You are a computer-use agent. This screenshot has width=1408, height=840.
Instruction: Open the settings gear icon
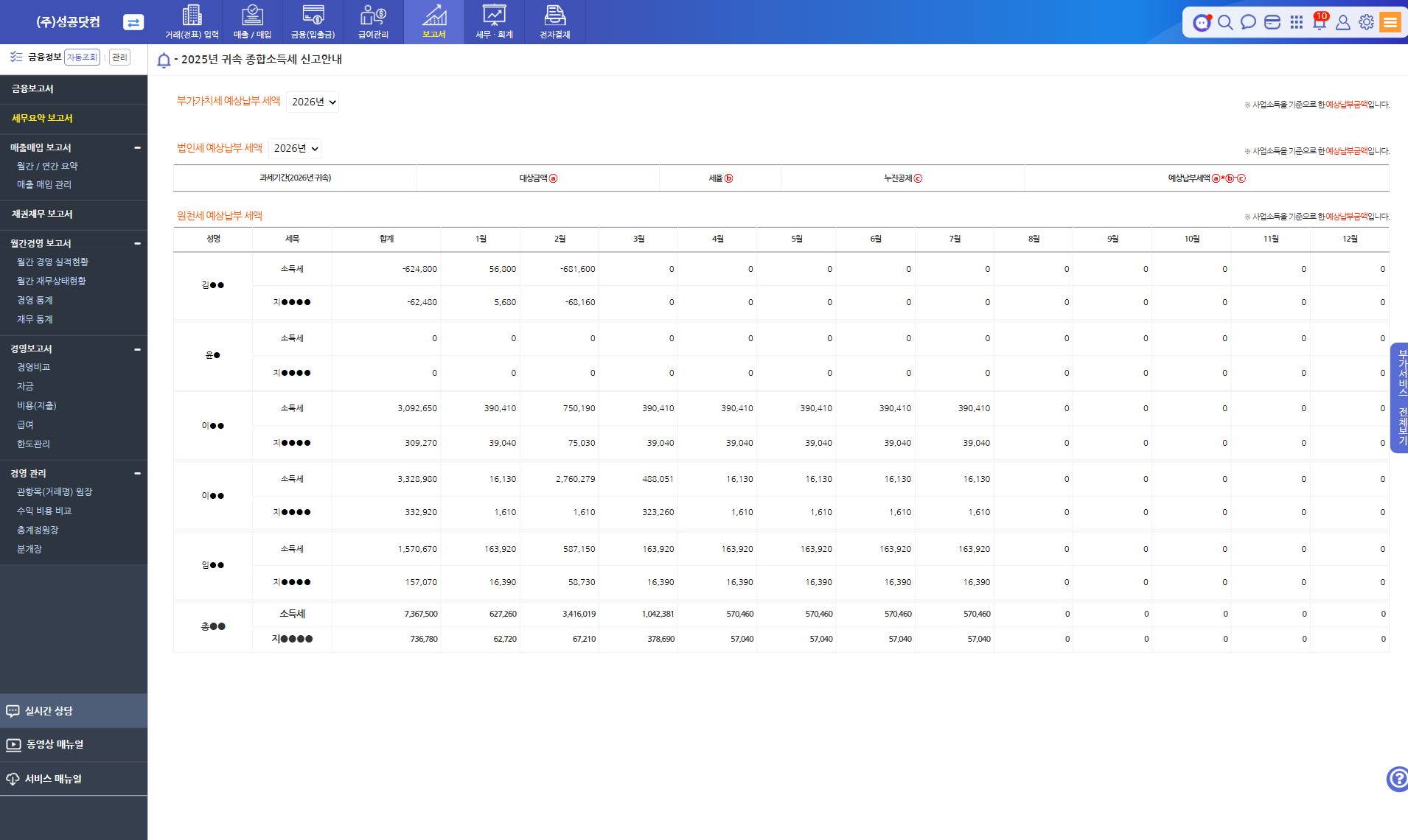pyautogui.click(x=1366, y=22)
